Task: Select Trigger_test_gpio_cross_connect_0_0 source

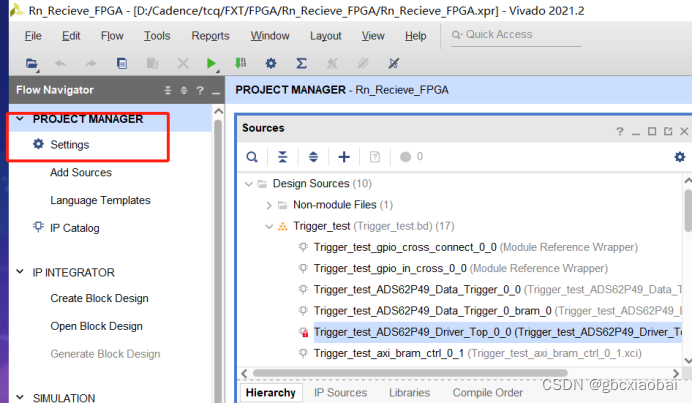Action: [405, 247]
